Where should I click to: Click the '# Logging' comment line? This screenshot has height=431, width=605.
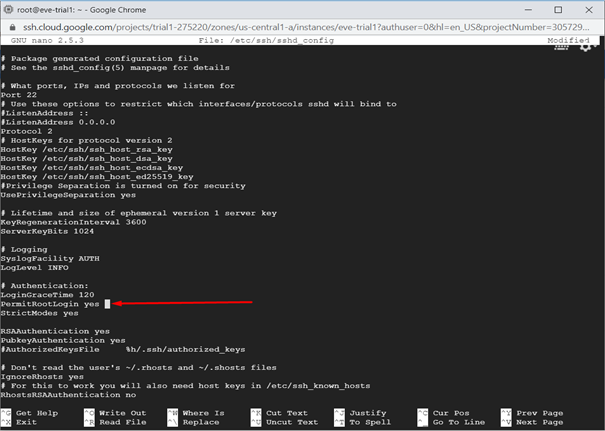(24, 249)
